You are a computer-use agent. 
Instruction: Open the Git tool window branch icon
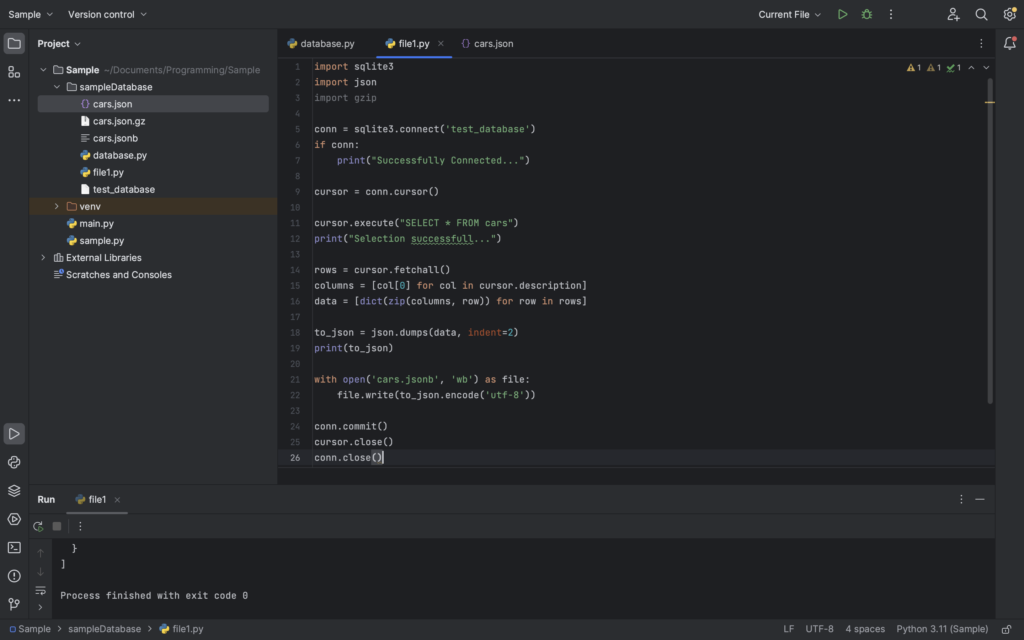pos(14,604)
